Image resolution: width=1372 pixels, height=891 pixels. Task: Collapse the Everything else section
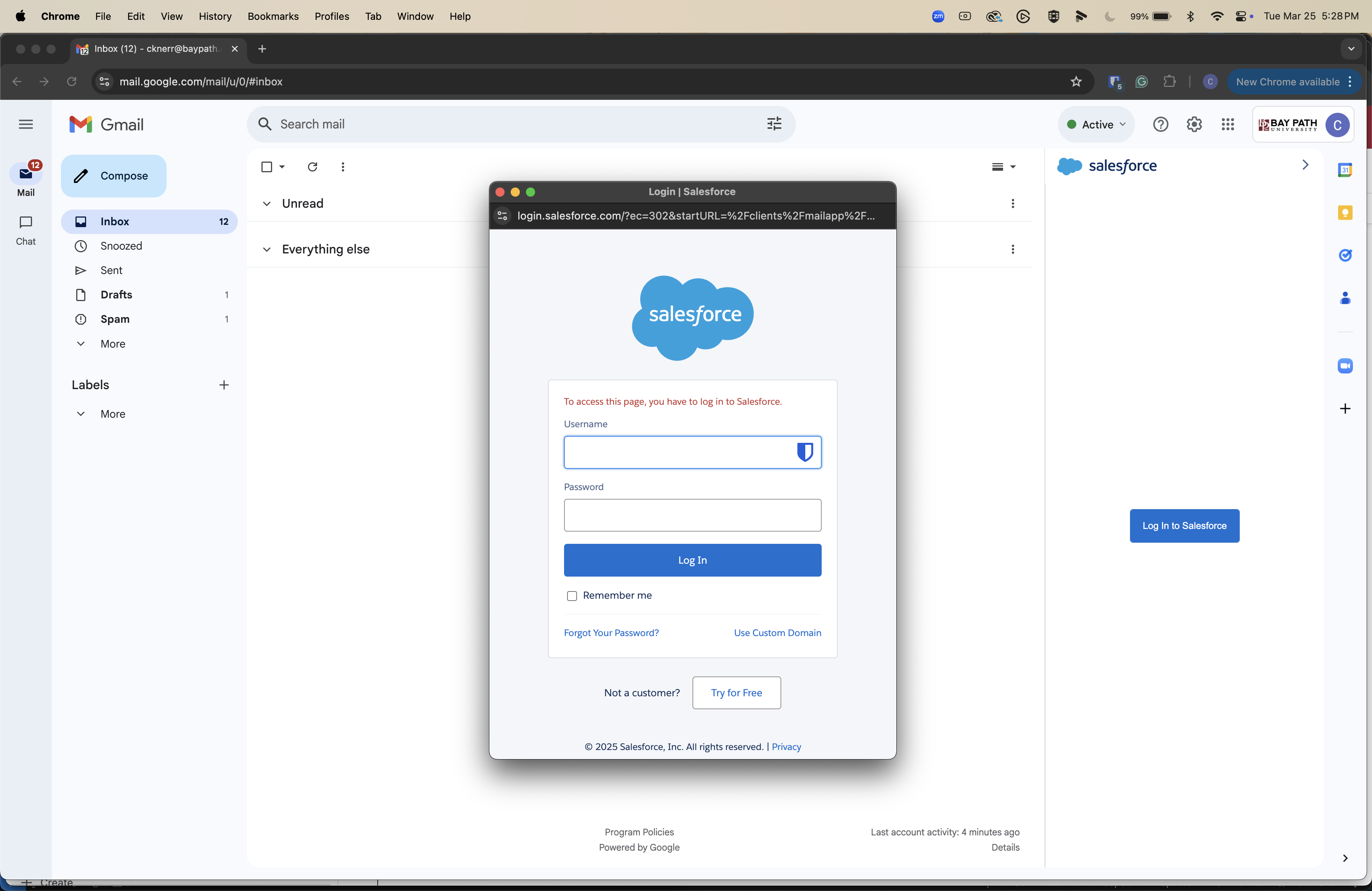click(267, 250)
